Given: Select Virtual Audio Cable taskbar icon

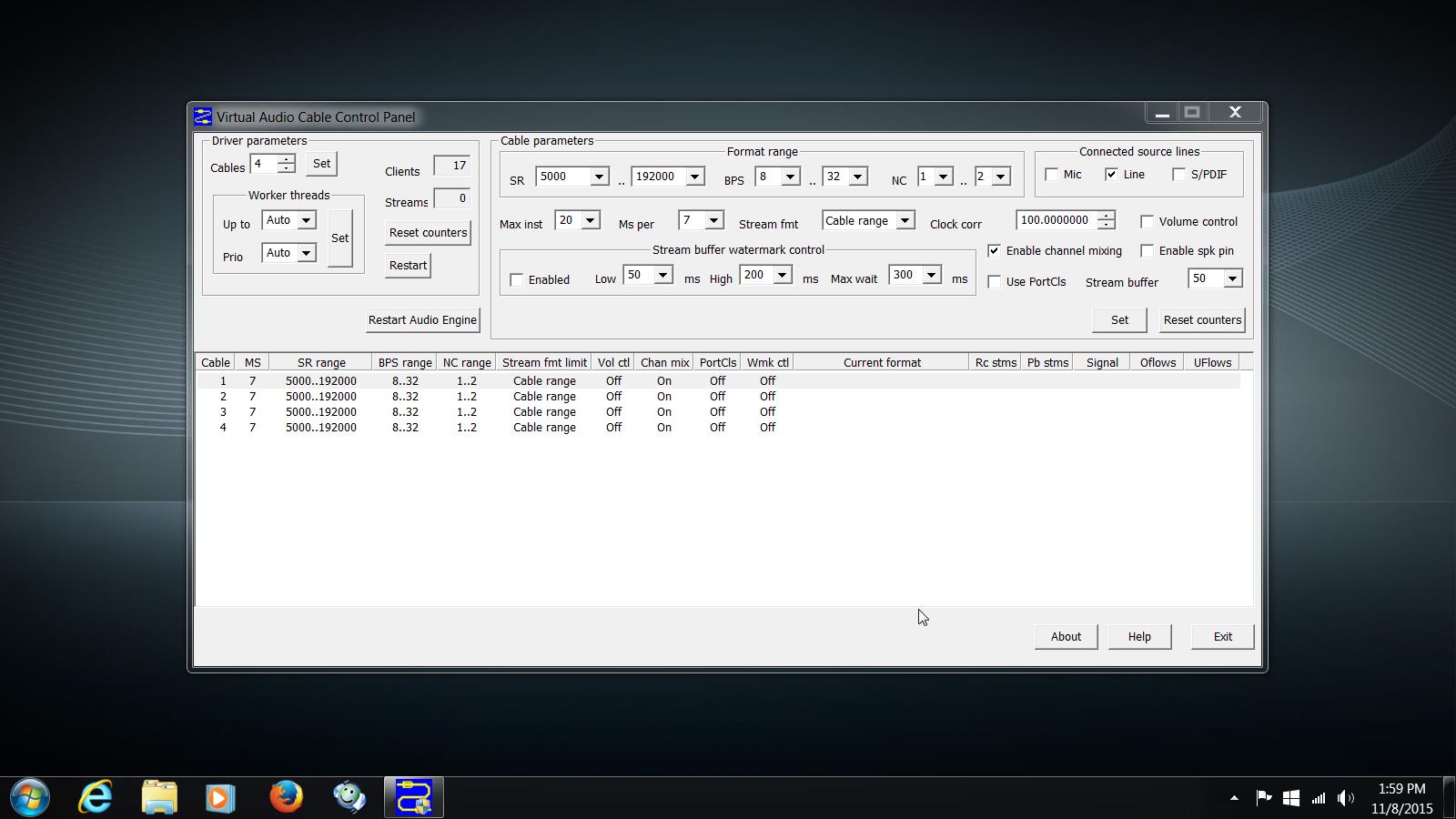Looking at the screenshot, I should 414,798.
